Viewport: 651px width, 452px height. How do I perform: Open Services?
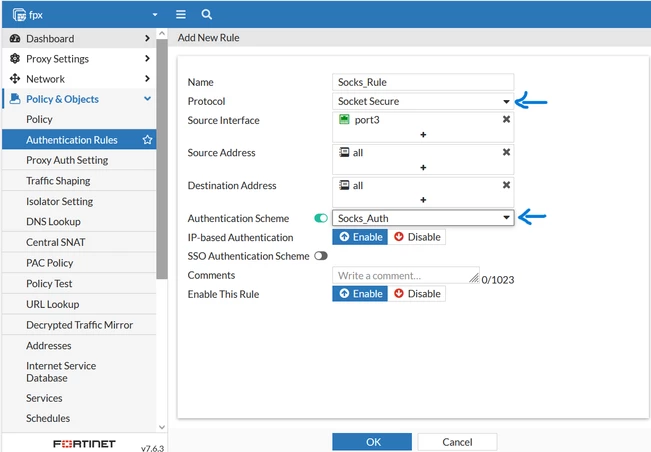pos(79,398)
